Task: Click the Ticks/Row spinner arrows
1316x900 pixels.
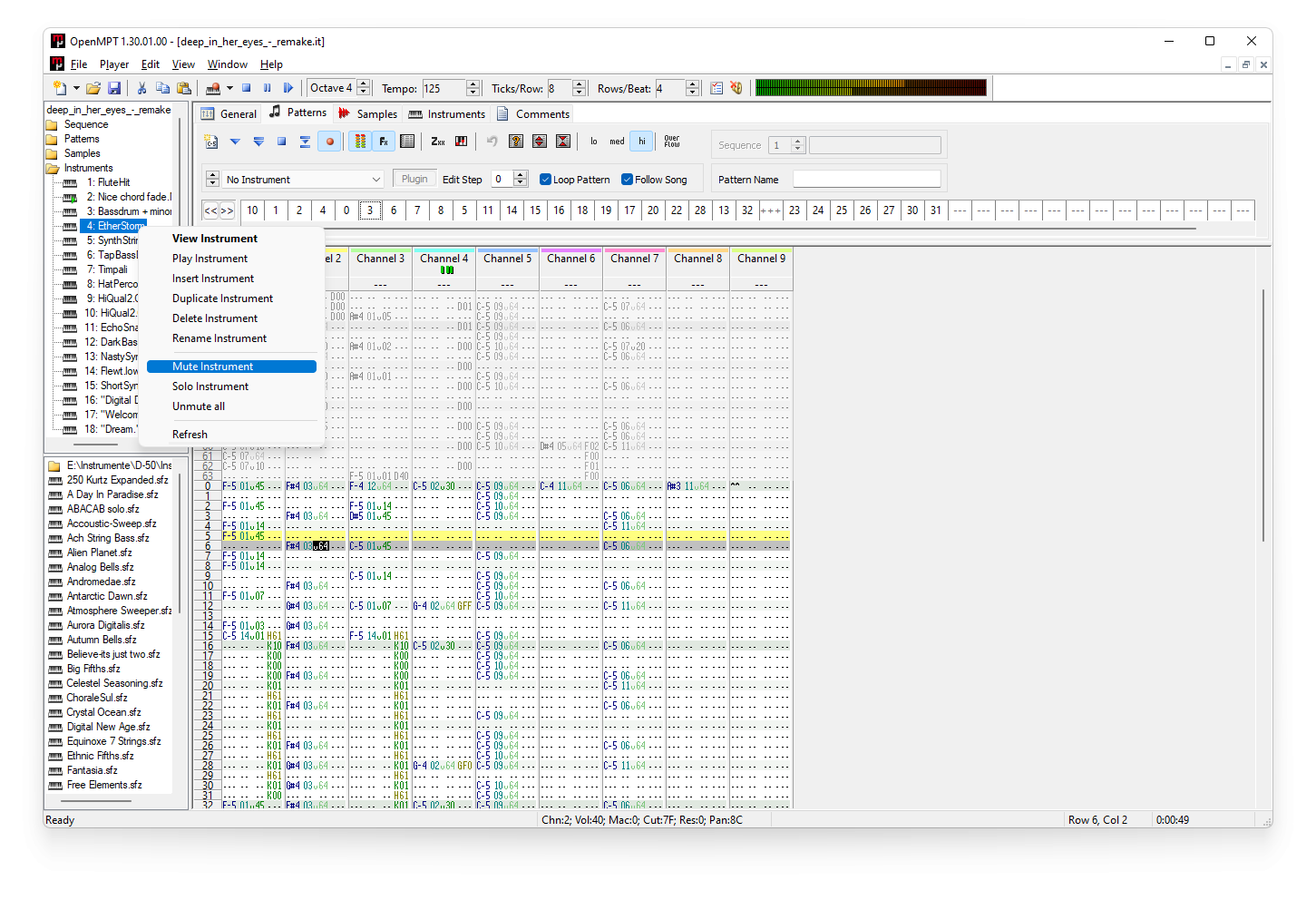Action: tap(580, 88)
